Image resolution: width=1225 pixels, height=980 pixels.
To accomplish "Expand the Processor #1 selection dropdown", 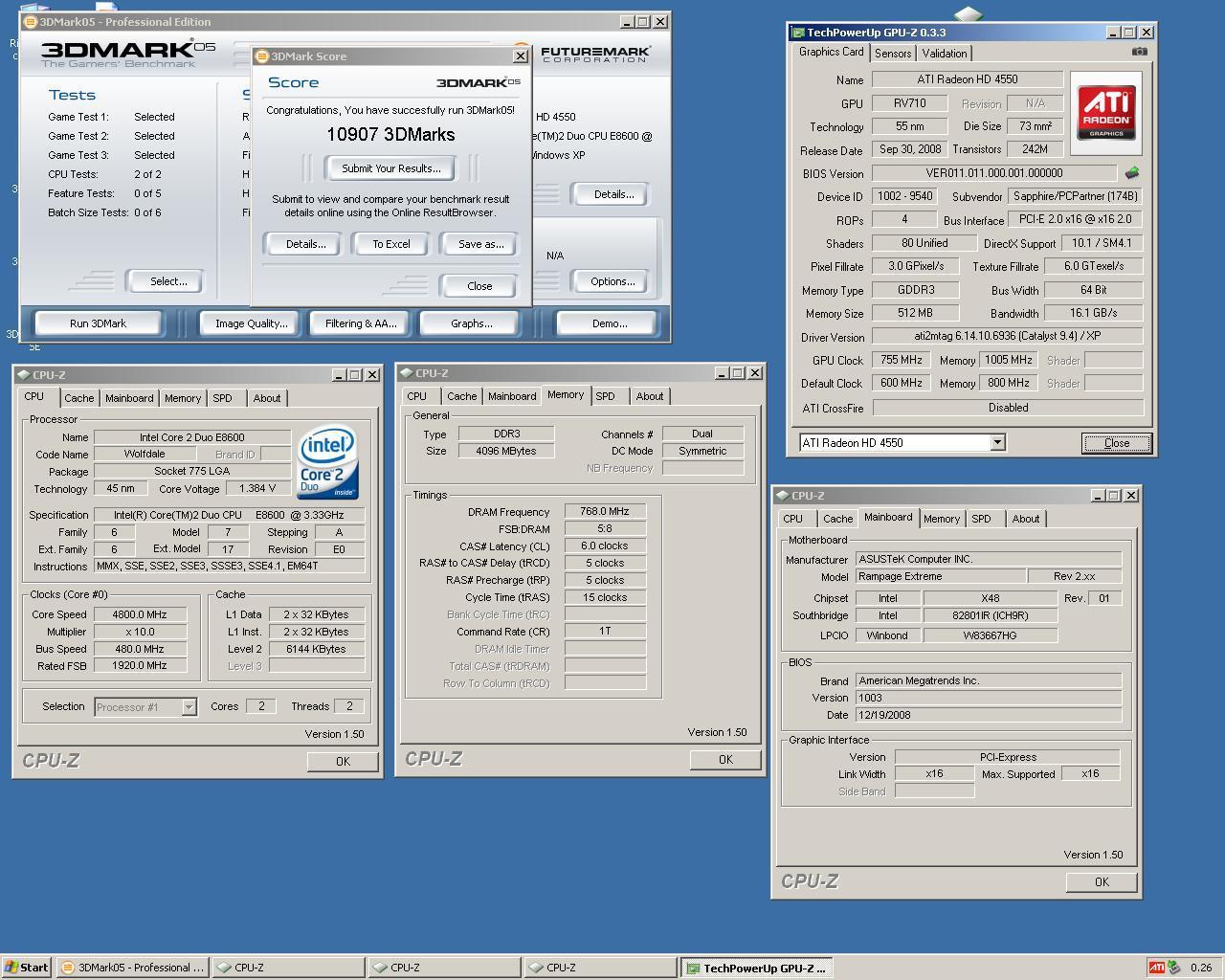I will [189, 707].
